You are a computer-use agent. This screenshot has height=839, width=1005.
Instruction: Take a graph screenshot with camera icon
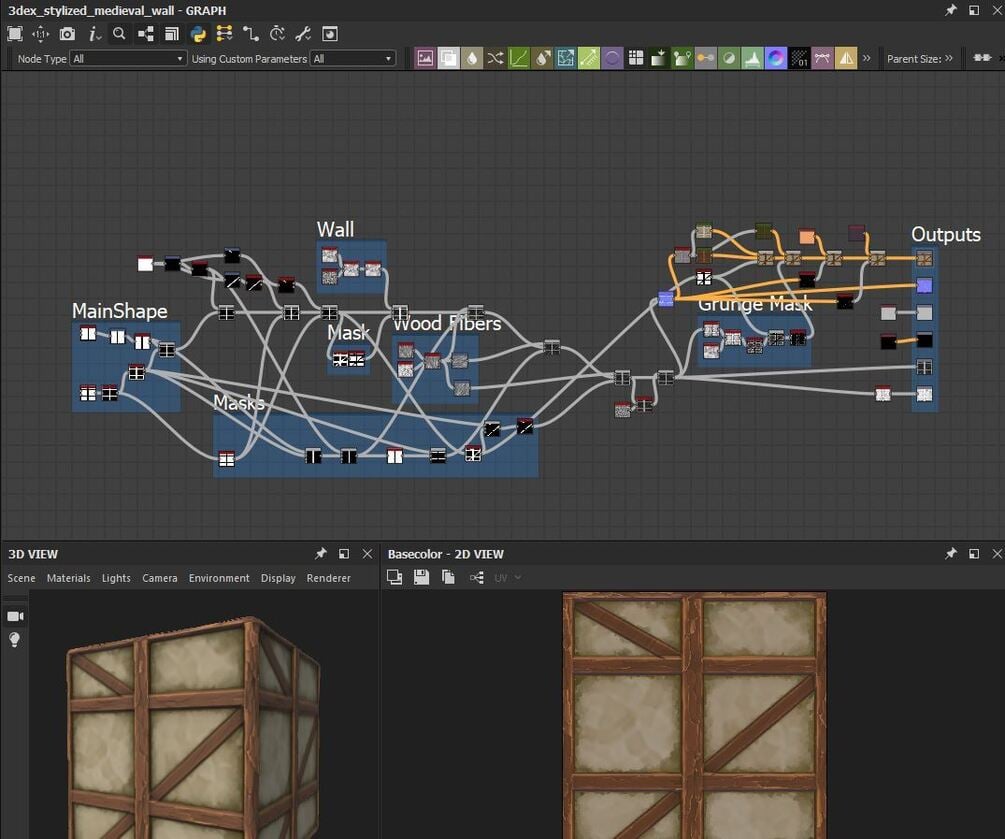coord(67,34)
